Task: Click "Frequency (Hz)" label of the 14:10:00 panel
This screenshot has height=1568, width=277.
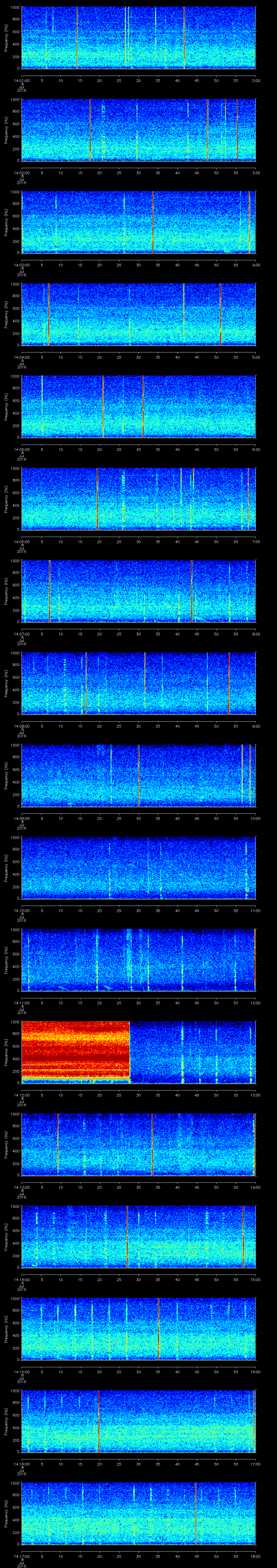Action: pyautogui.click(x=6, y=868)
